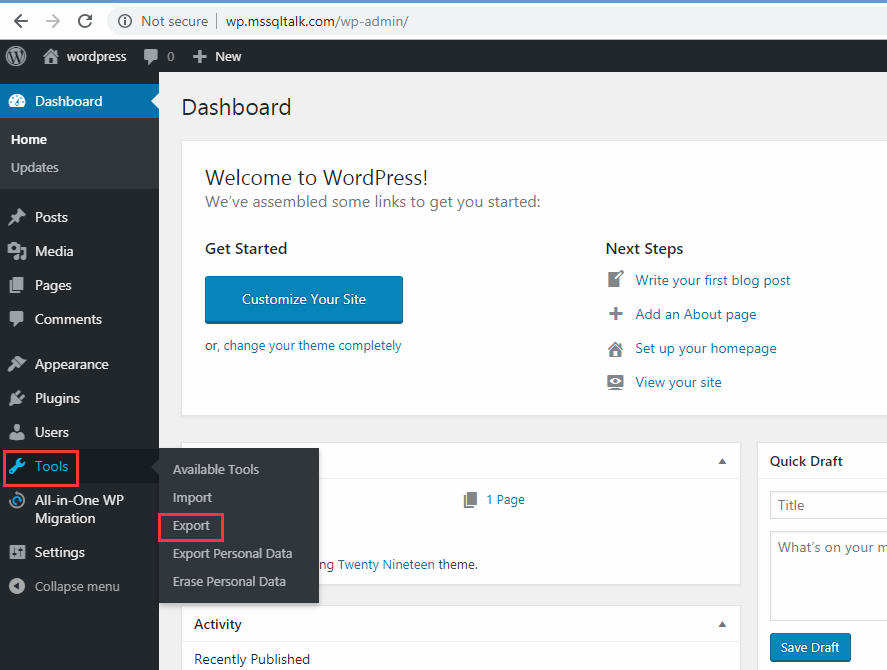Open All-in-One WP Migration menu
The image size is (887, 670).
coord(79,509)
